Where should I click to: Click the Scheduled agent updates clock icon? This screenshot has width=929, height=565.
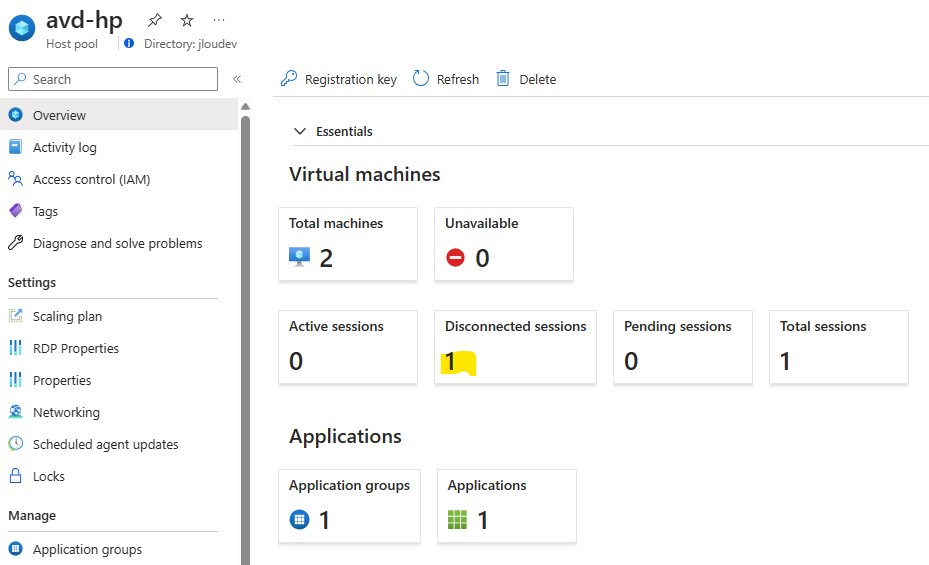[15, 444]
